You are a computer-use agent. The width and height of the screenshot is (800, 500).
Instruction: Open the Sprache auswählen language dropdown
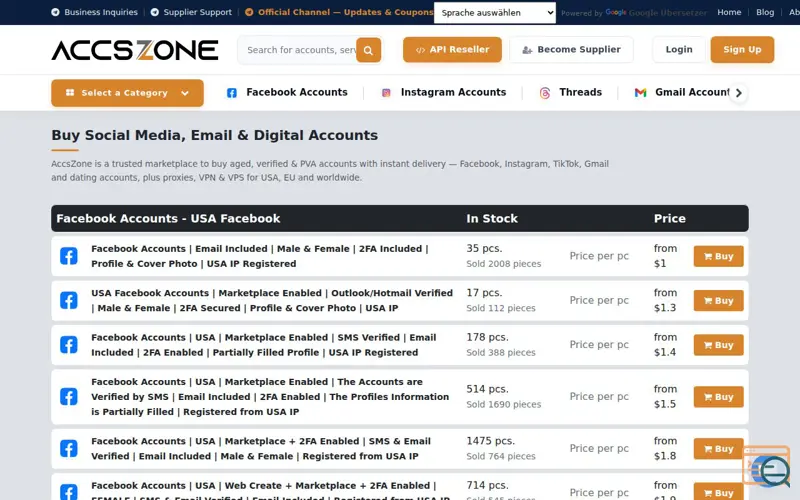click(495, 13)
